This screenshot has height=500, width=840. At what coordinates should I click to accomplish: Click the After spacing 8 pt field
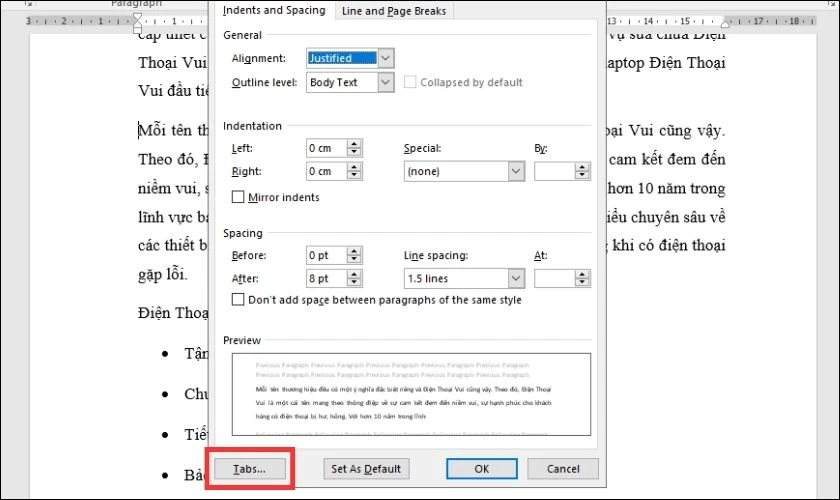(x=327, y=279)
